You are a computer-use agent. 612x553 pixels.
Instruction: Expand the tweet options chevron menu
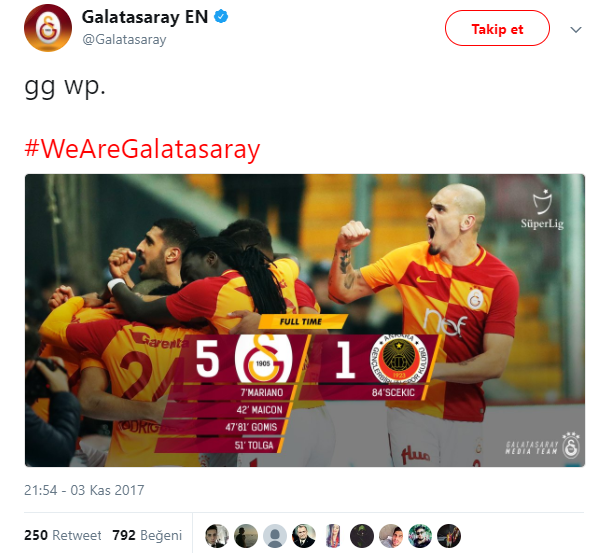(576, 30)
